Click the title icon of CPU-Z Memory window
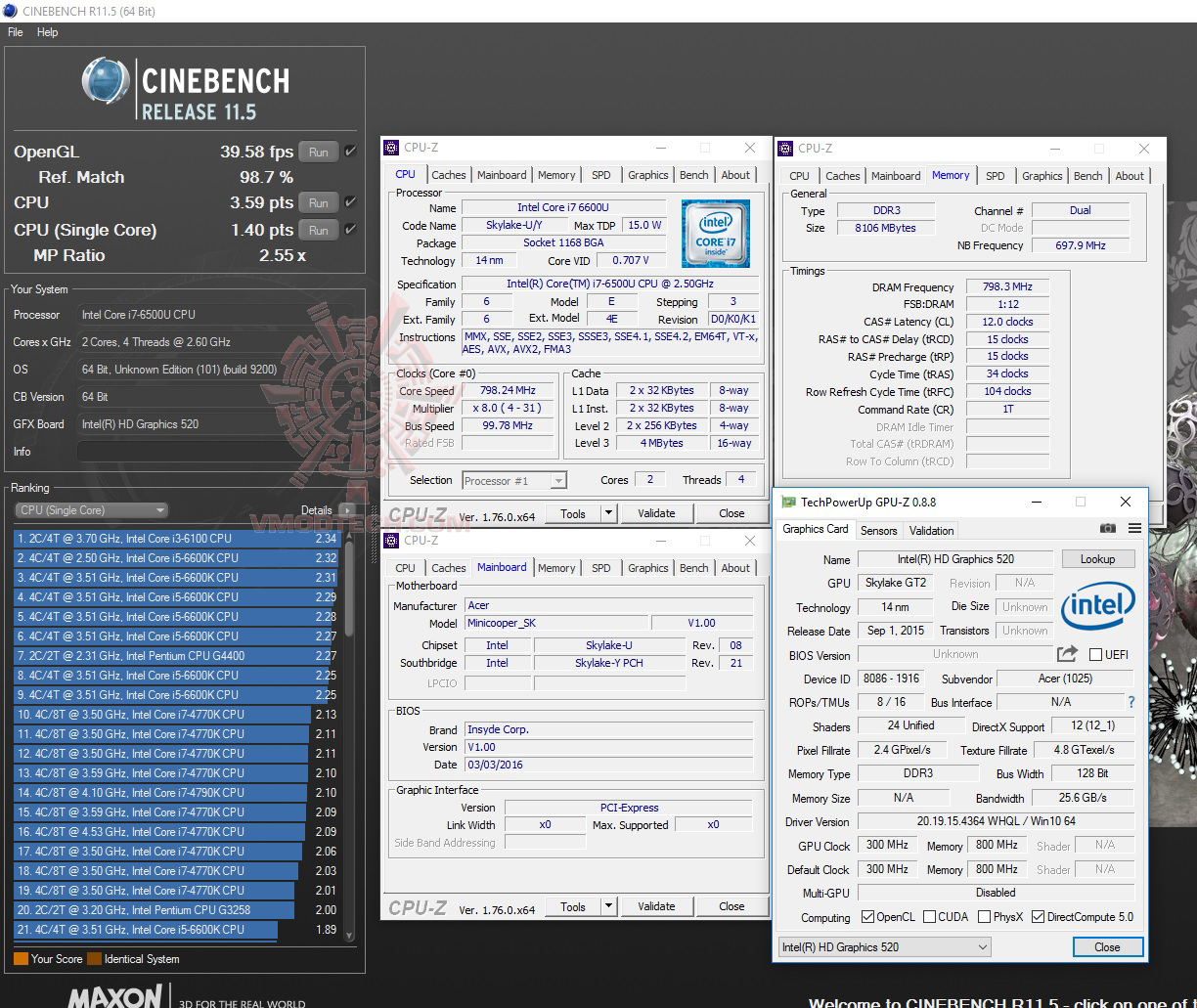This screenshot has height=1008, width=1197. tap(785, 149)
